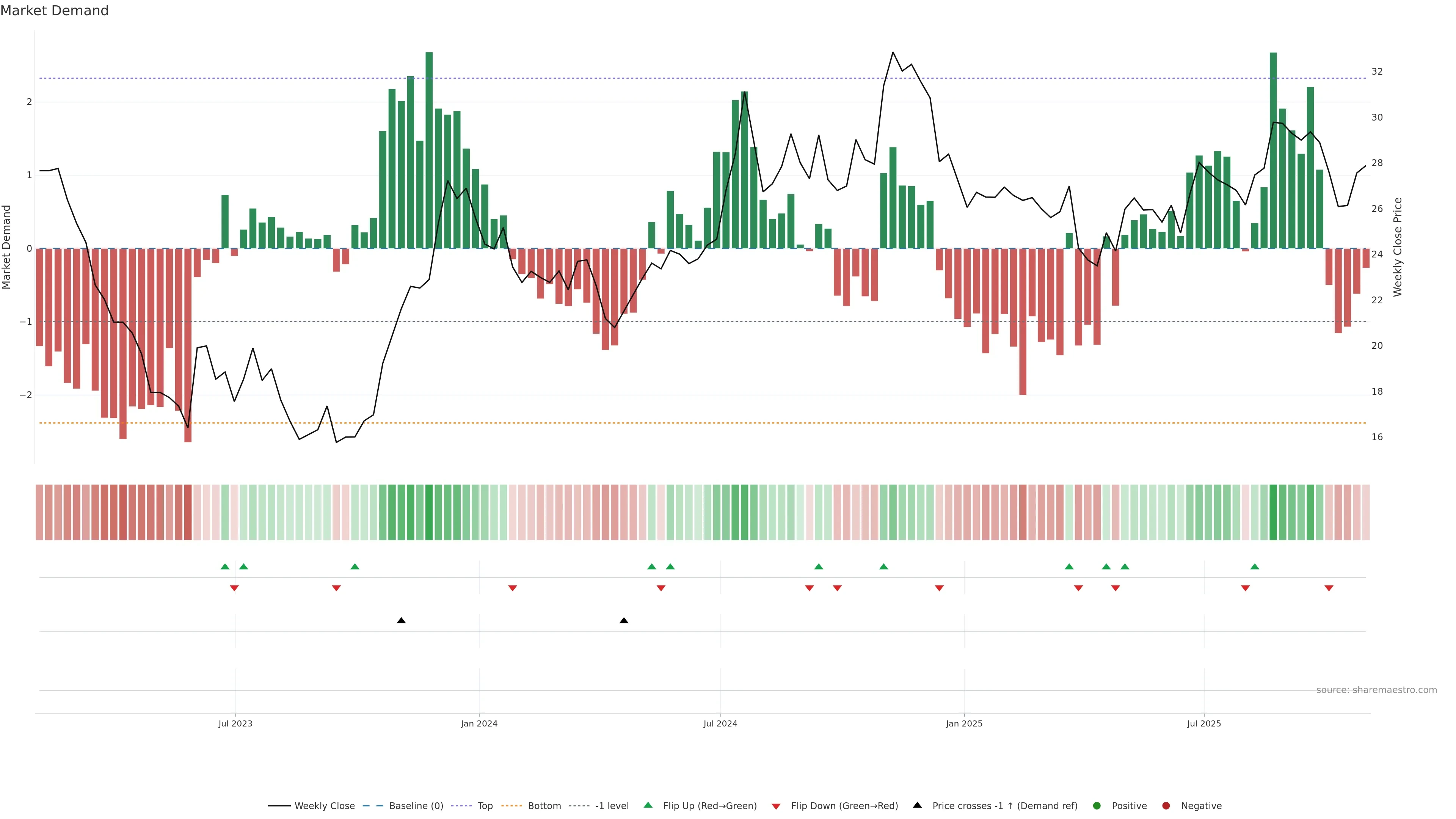
Task: Toggle the Baseline (0) legend entry
Action: [416, 805]
